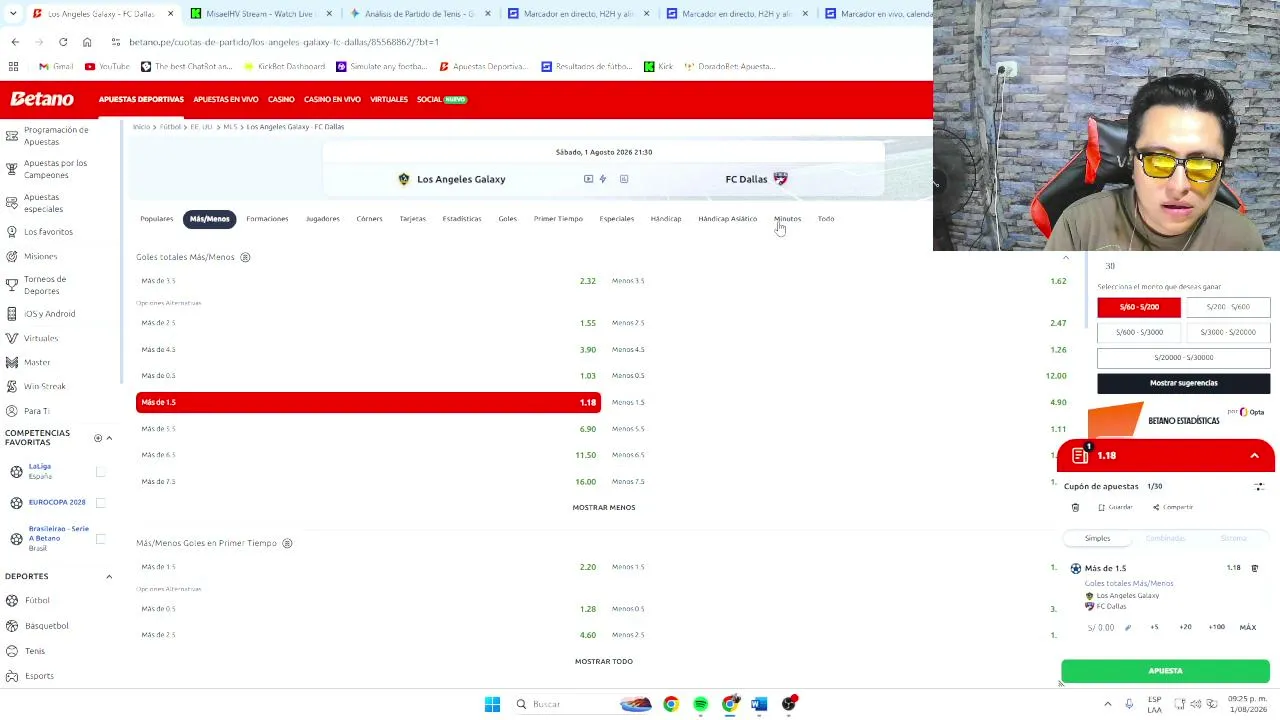Open Apuestas en Vivo in top navigation
Image resolution: width=1280 pixels, height=720 pixels.
click(226, 100)
